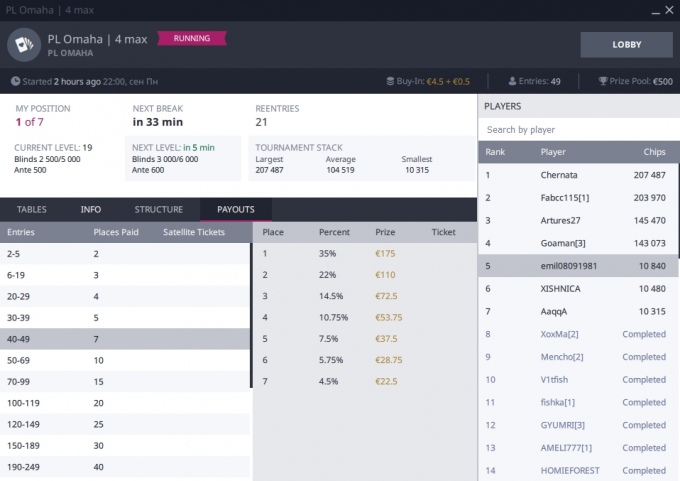Click the Entries column header

click(x=21, y=232)
